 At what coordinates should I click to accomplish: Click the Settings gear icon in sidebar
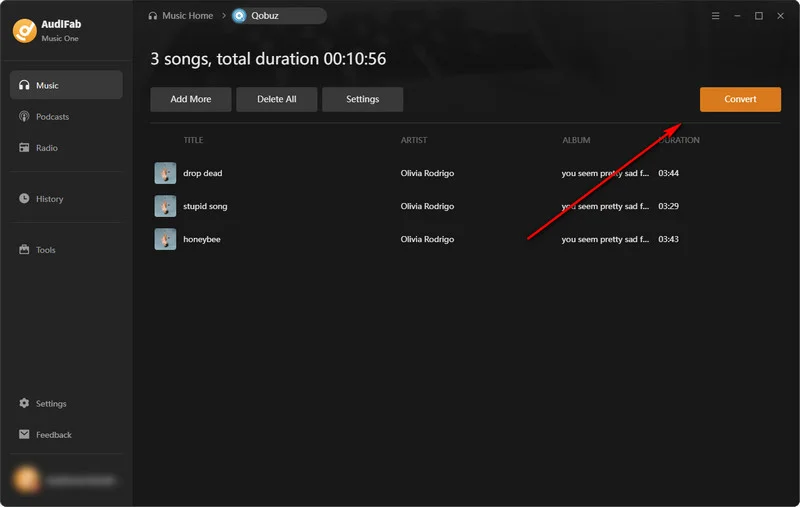[24, 403]
